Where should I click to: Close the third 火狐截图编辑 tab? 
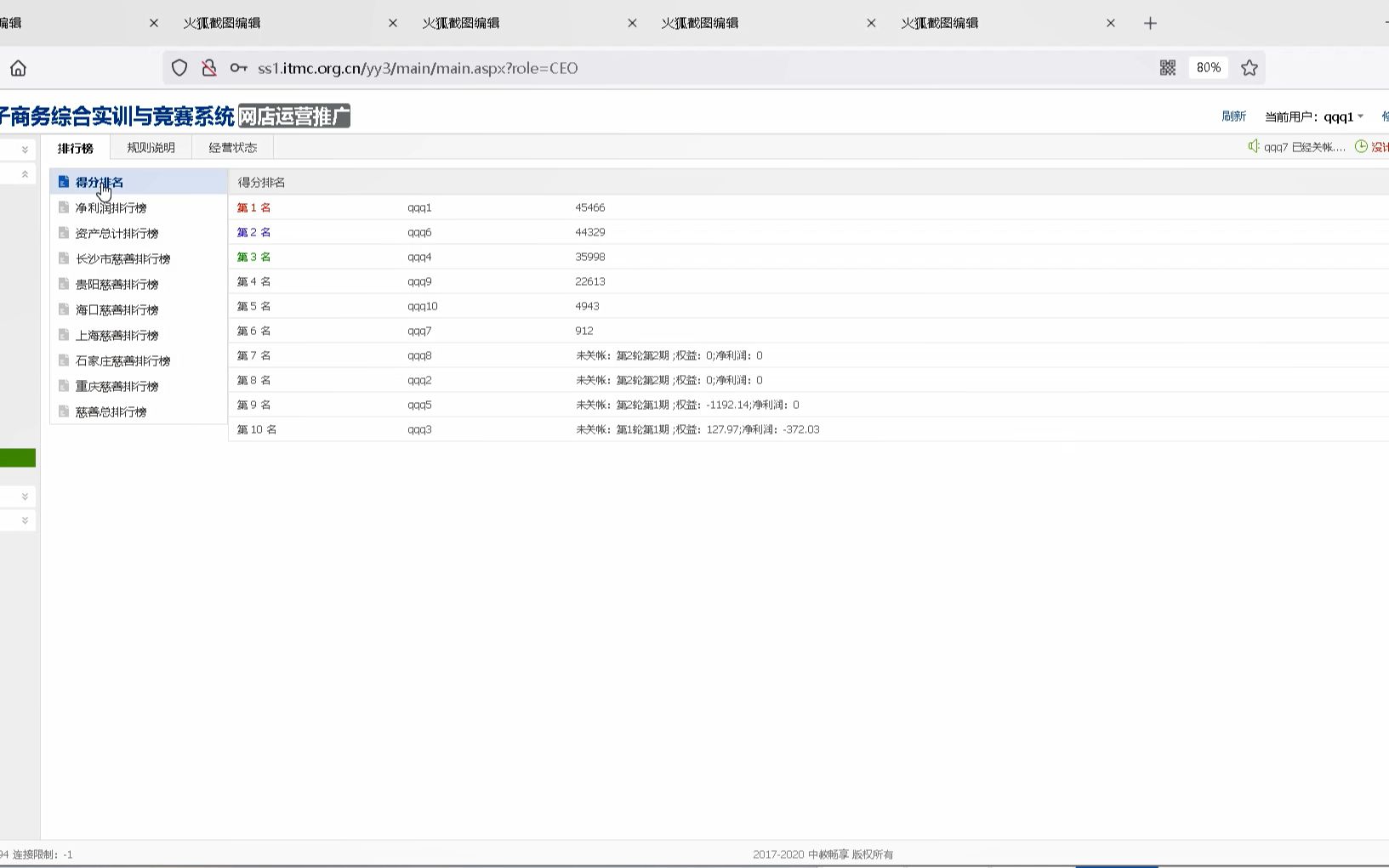click(x=632, y=23)
